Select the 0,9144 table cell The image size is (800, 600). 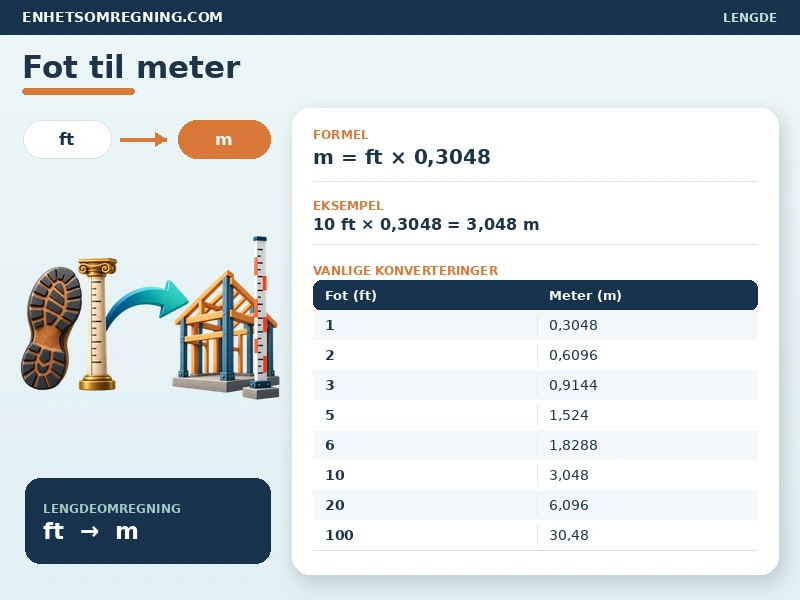coord(573,385)
